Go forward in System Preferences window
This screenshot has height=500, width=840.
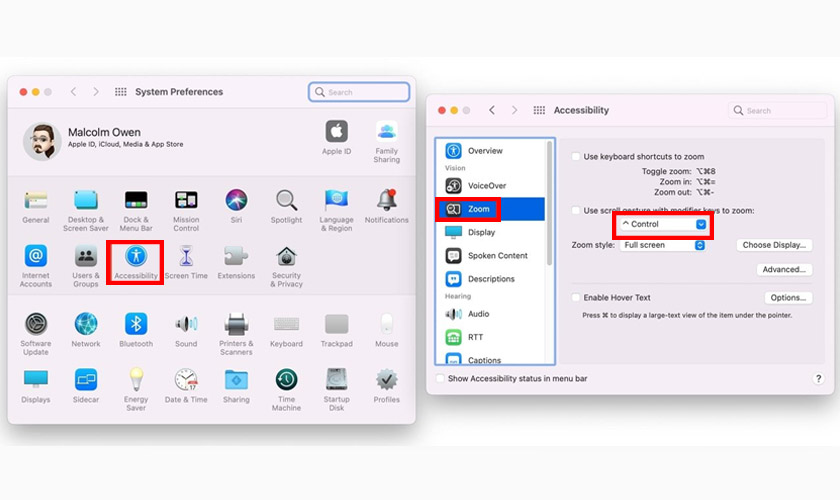pyautogui.click(x=96, y=92)
